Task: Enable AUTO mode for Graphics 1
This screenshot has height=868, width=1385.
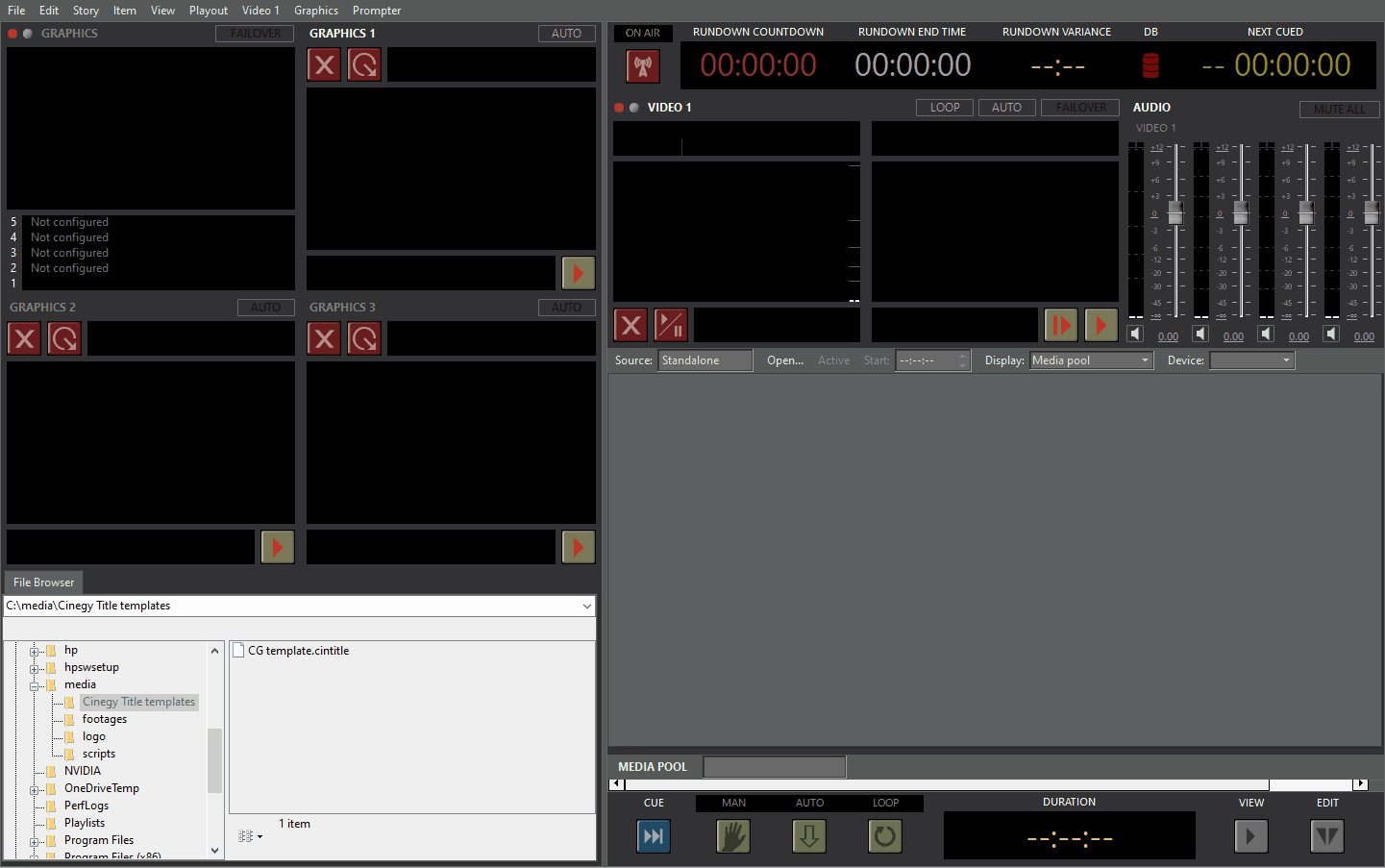Action: (566, 33)
